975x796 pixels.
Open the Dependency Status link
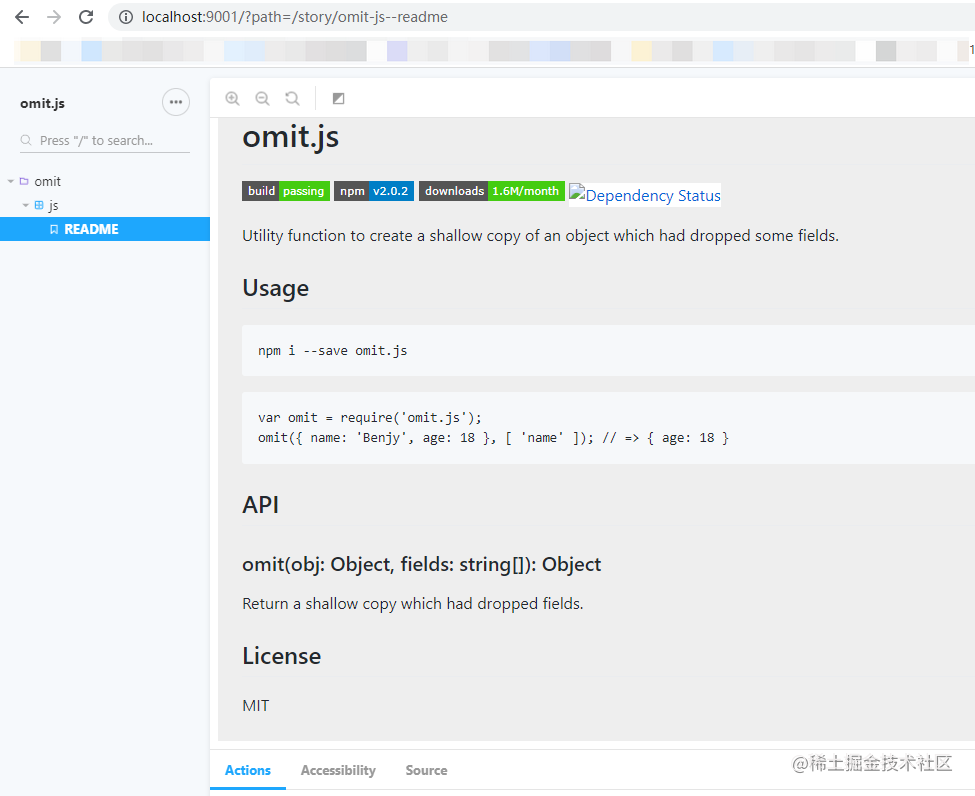(x=644, y=195)
